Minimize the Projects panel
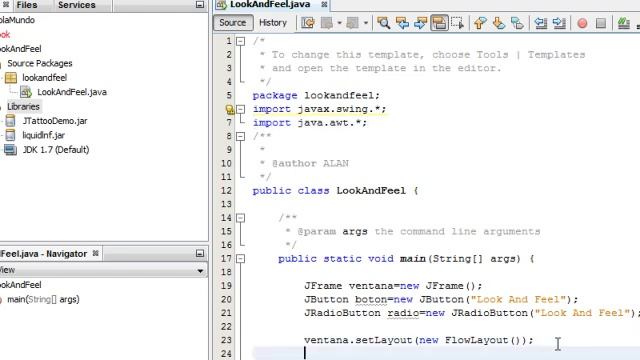This screenshot has width=640, height=360. pos(200,4)
